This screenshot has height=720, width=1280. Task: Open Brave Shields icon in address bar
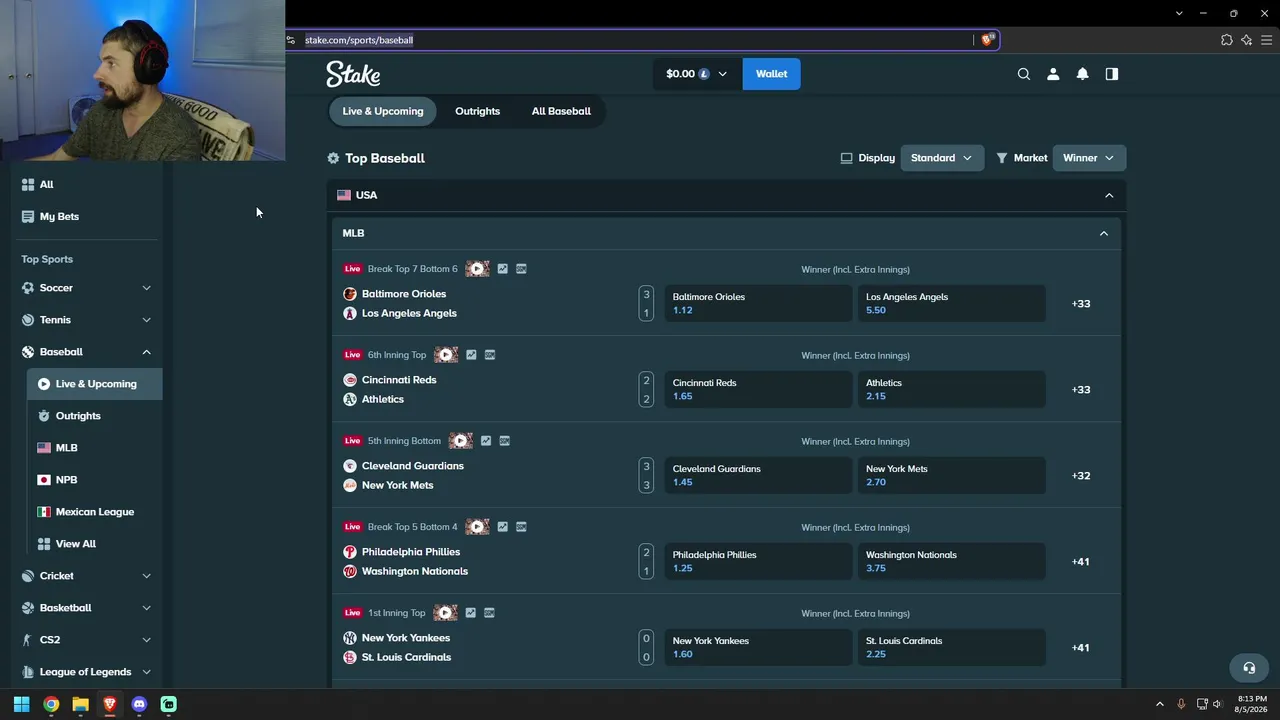click(987, 40)
